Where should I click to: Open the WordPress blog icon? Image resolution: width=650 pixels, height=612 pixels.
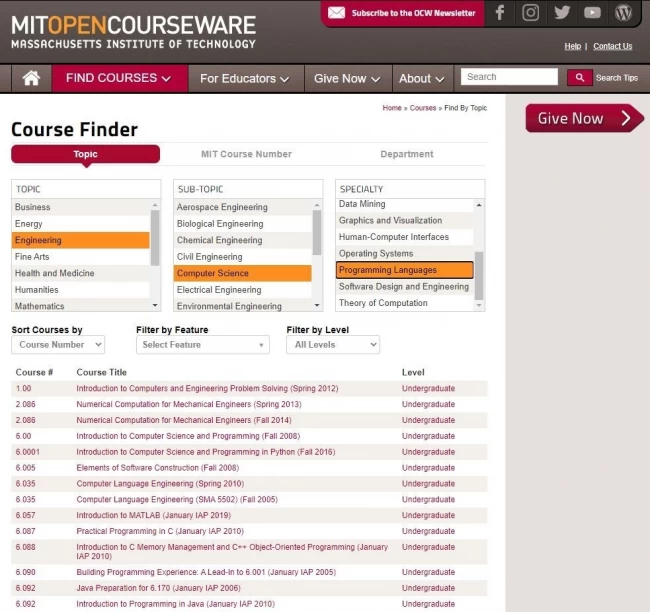tap(623, 12)
